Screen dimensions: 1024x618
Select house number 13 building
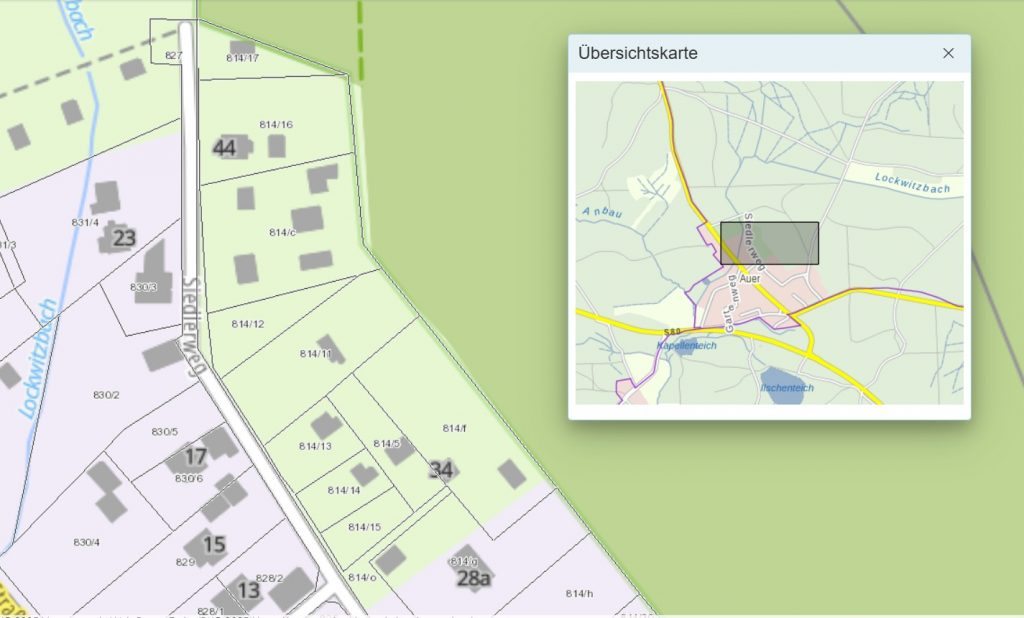[248, 590]
